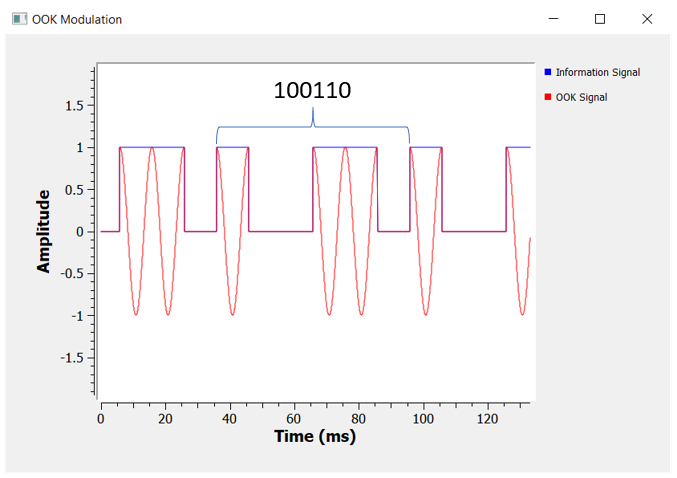Click the "Amplitude" axis title
The height and width of the screenshot is (478, 677).
[x=44, y=231]
